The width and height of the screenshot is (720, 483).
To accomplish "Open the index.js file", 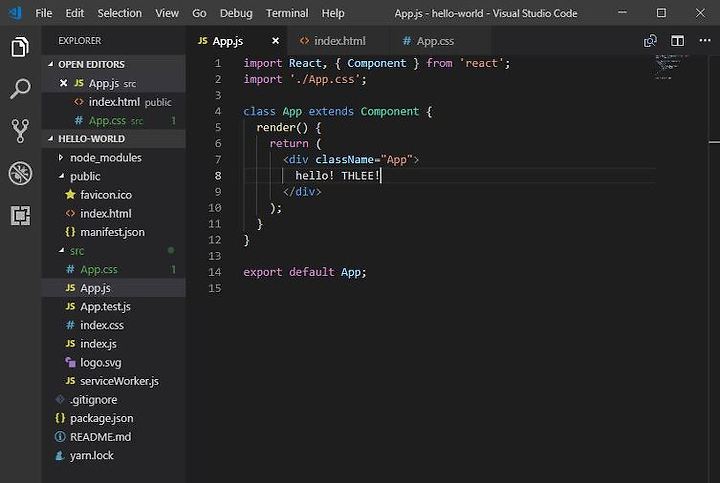I will [114, 343].
